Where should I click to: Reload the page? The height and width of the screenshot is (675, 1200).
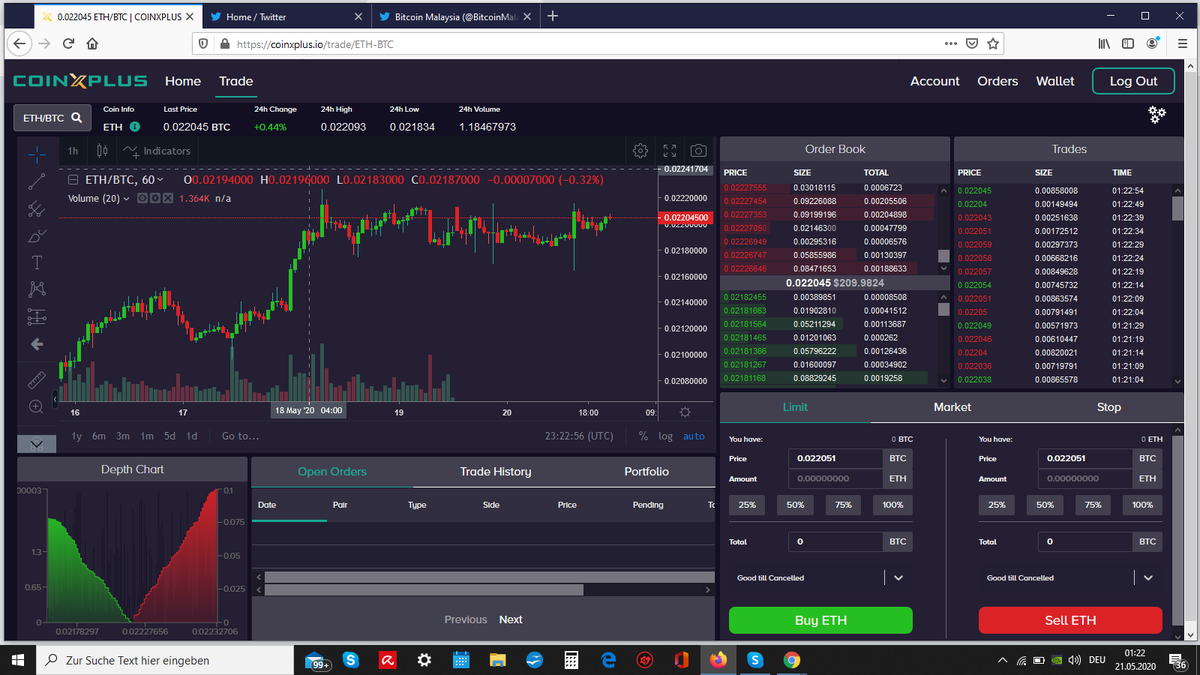pyautogui.click(x=68, y=44)
